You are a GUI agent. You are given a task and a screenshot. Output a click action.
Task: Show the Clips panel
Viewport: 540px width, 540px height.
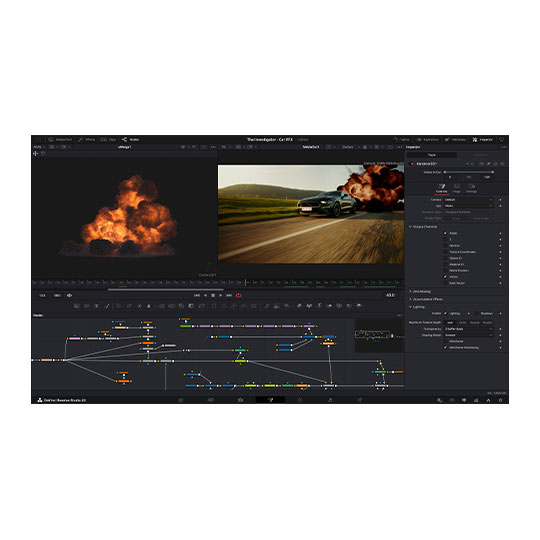[108, 139]
